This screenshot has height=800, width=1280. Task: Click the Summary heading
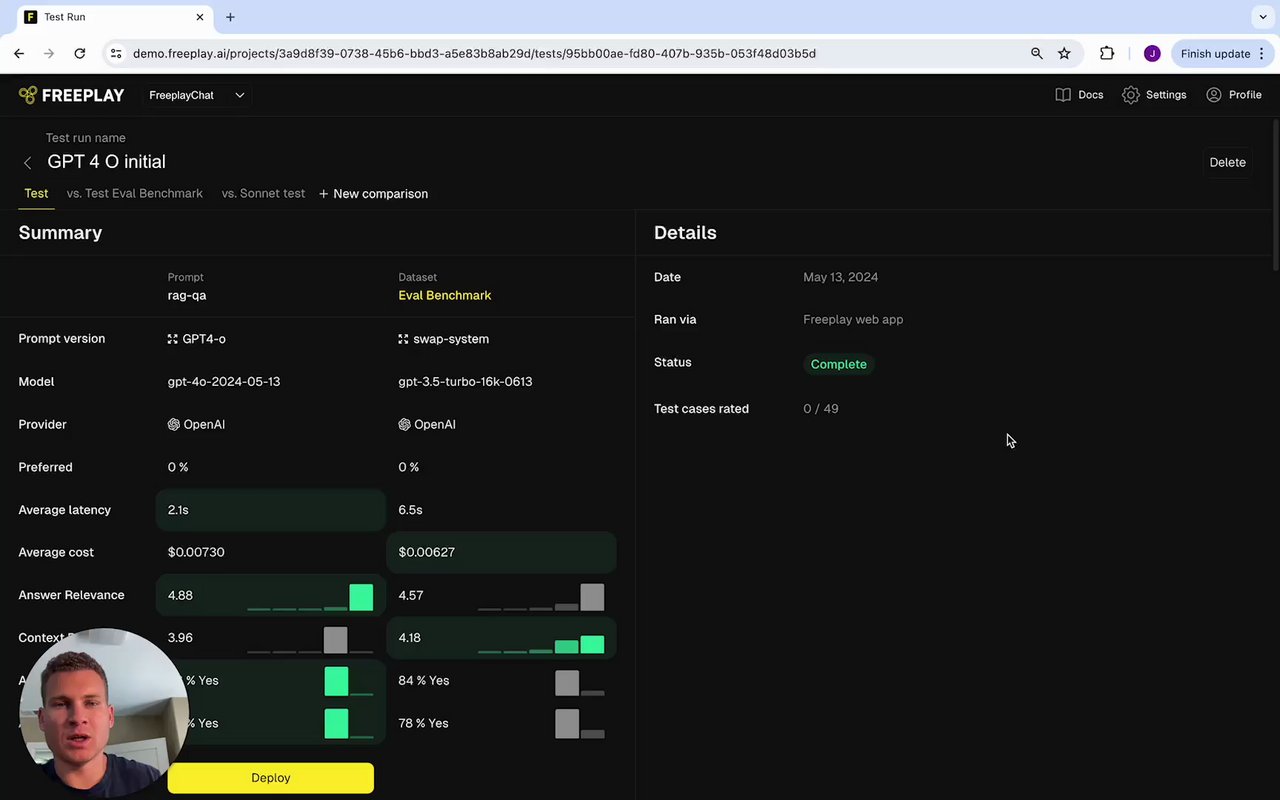(60, 233)
